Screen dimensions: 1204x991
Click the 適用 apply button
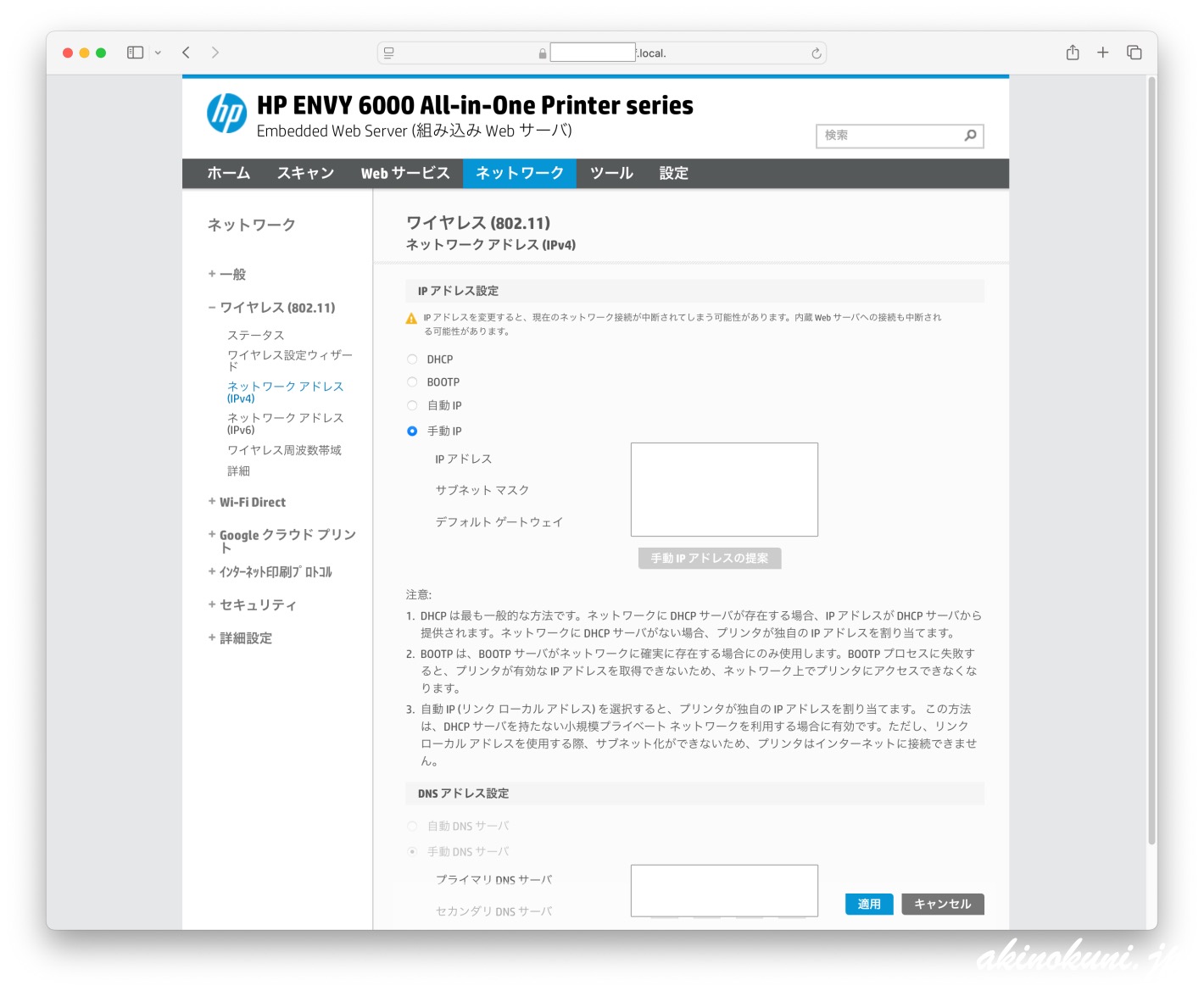pyautogui.click(x=868, y=905)
